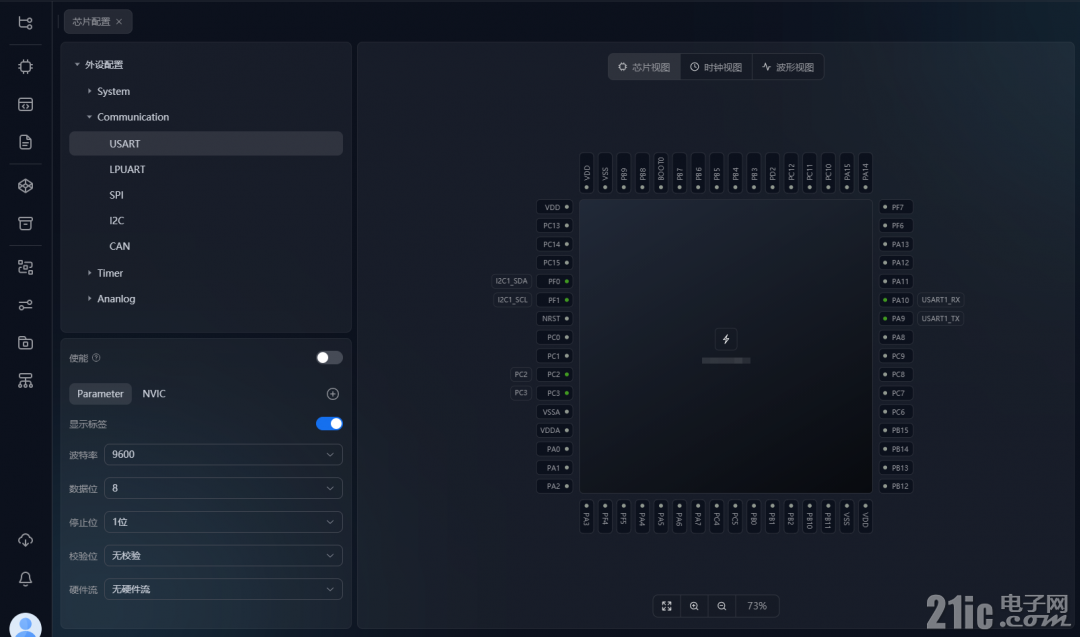Open the archive box sidebar icon

(25, 224)
